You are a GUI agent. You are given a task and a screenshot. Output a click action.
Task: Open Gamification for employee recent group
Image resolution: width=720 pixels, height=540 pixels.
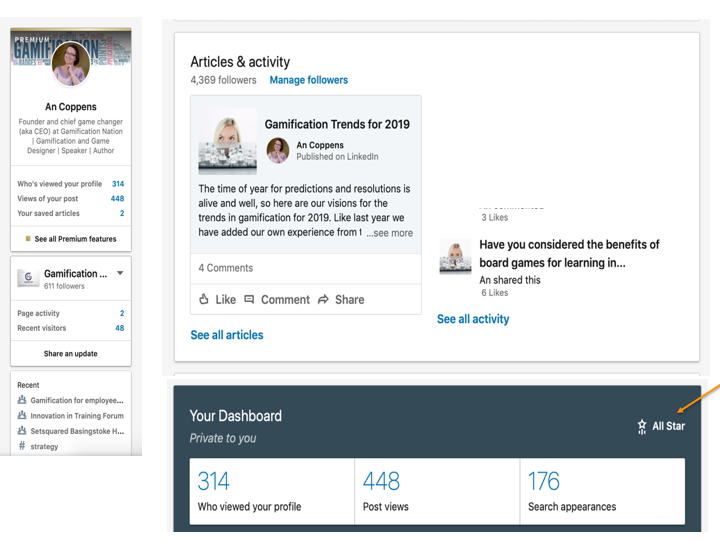tap(77, 400)
